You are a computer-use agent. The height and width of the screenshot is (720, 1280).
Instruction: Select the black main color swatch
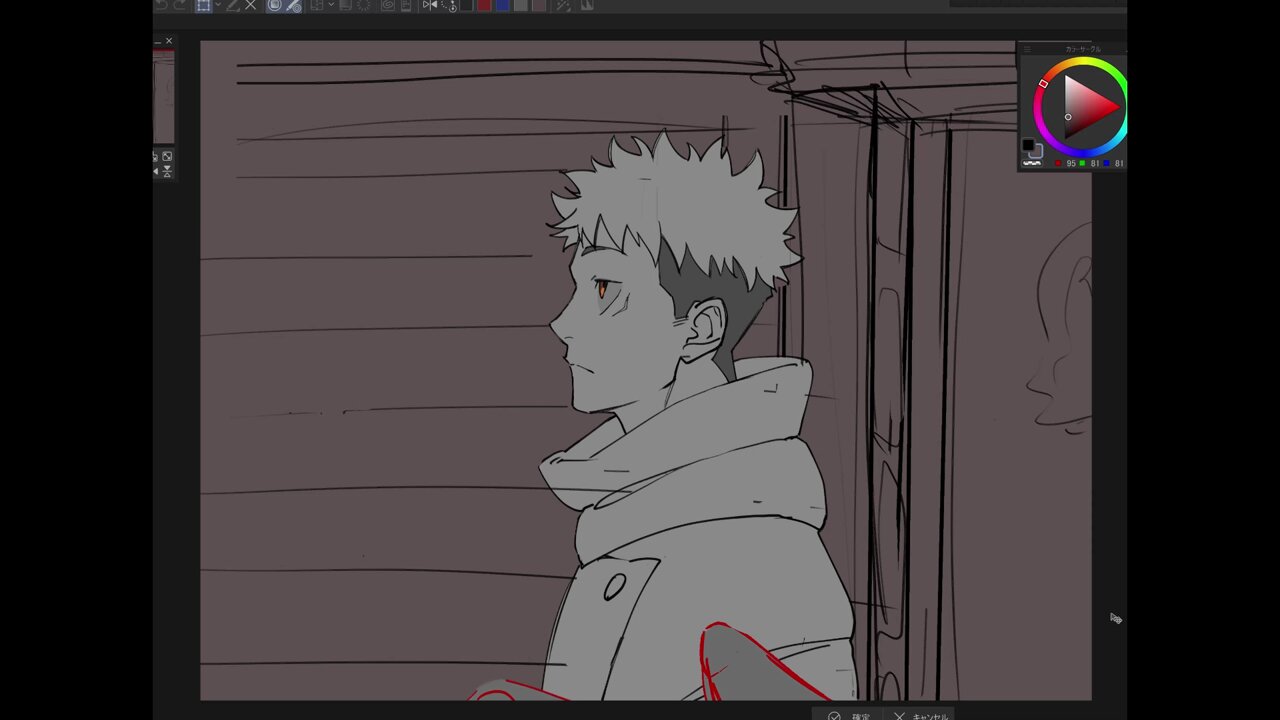pos(1028,146)
